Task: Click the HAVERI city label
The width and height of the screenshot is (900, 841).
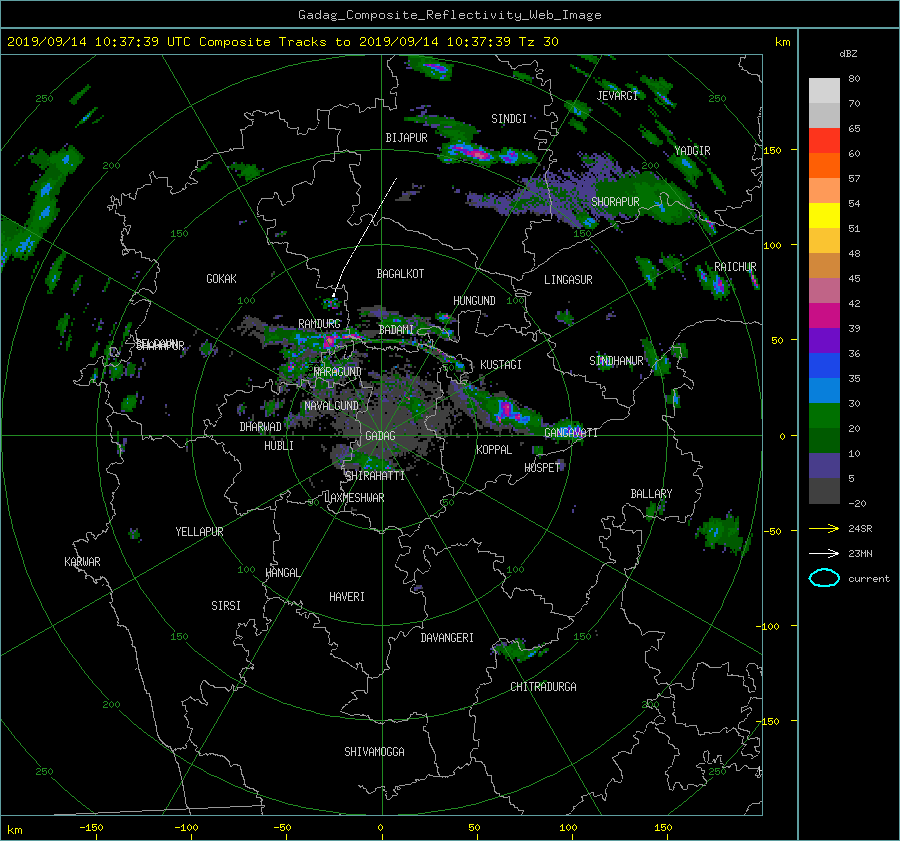Action: pos(347,597)
